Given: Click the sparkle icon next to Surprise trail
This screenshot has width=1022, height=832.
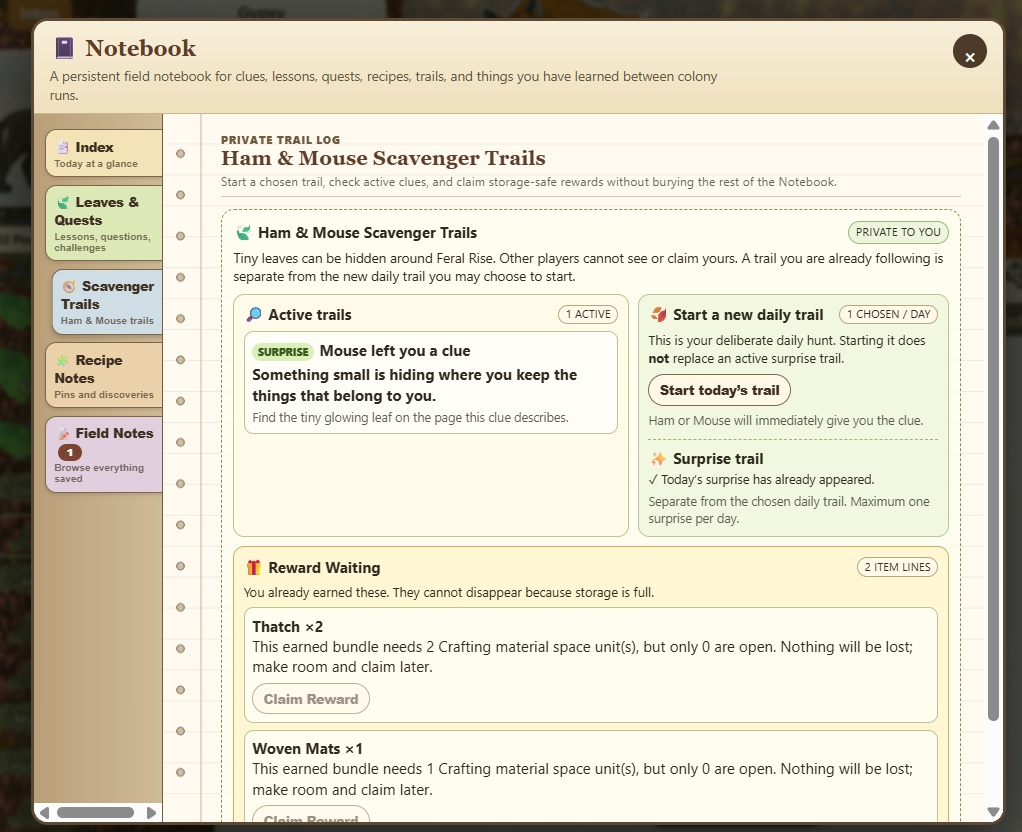Looking at the screenshot, I should pyautogui.click(x=658, y=459).
